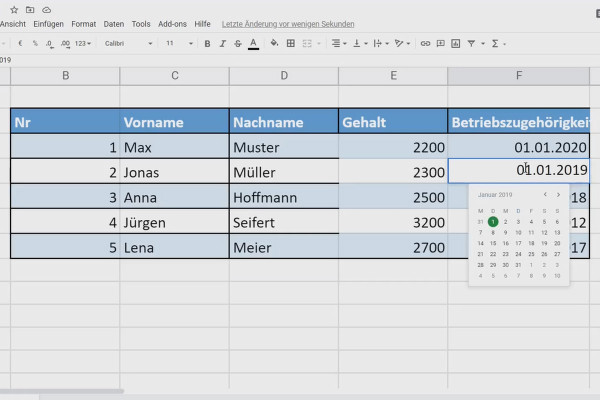This screenshot has width=600, height=400.
Task: Select column C header
Action: [x=174, y=76]
